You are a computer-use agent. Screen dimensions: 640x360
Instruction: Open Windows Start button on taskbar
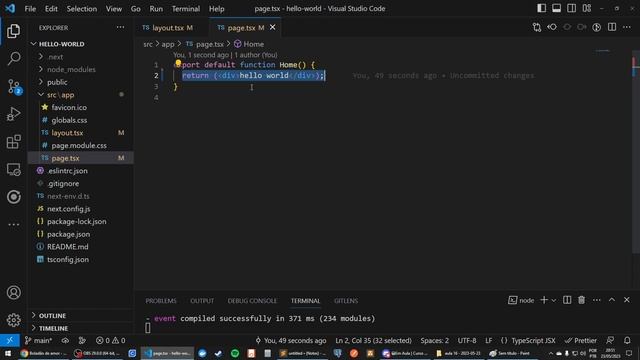click(x=8, y=353)
